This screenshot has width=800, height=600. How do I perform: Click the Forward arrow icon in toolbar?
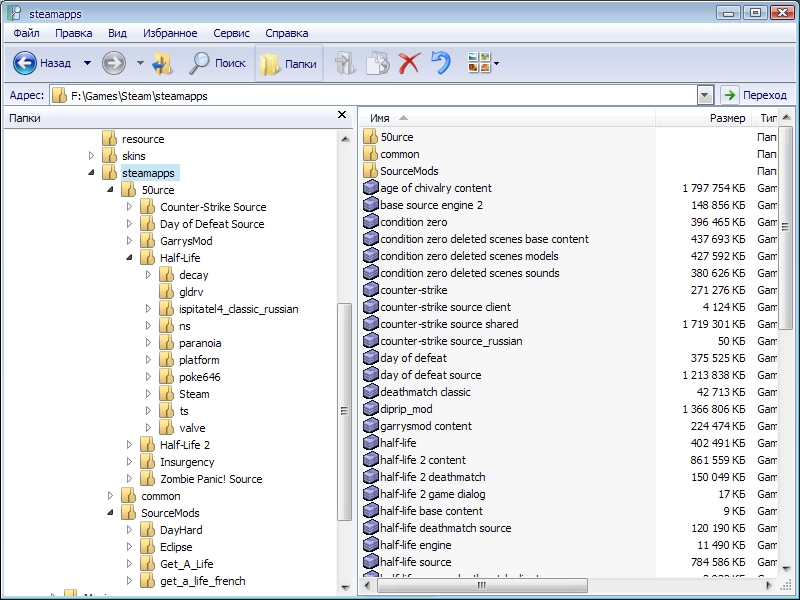click(x=114, y=63)
